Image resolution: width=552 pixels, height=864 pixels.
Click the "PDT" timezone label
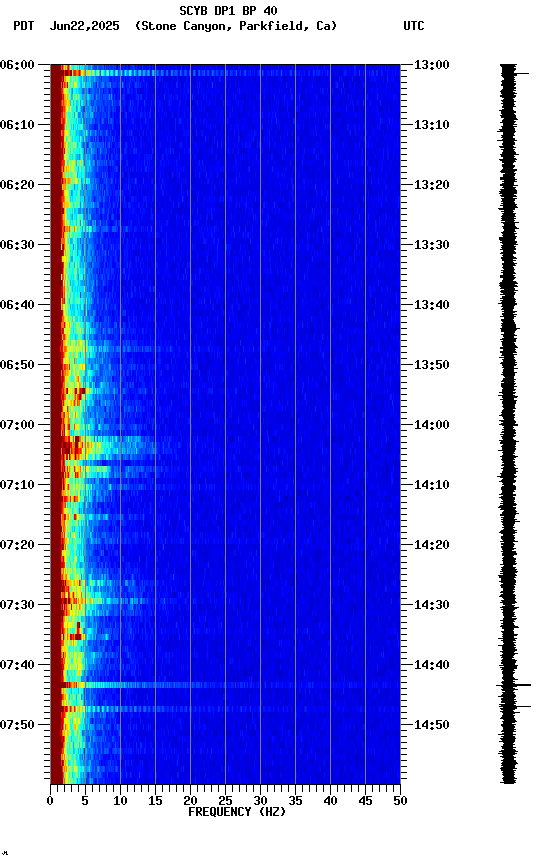click(x=24, y=26)
